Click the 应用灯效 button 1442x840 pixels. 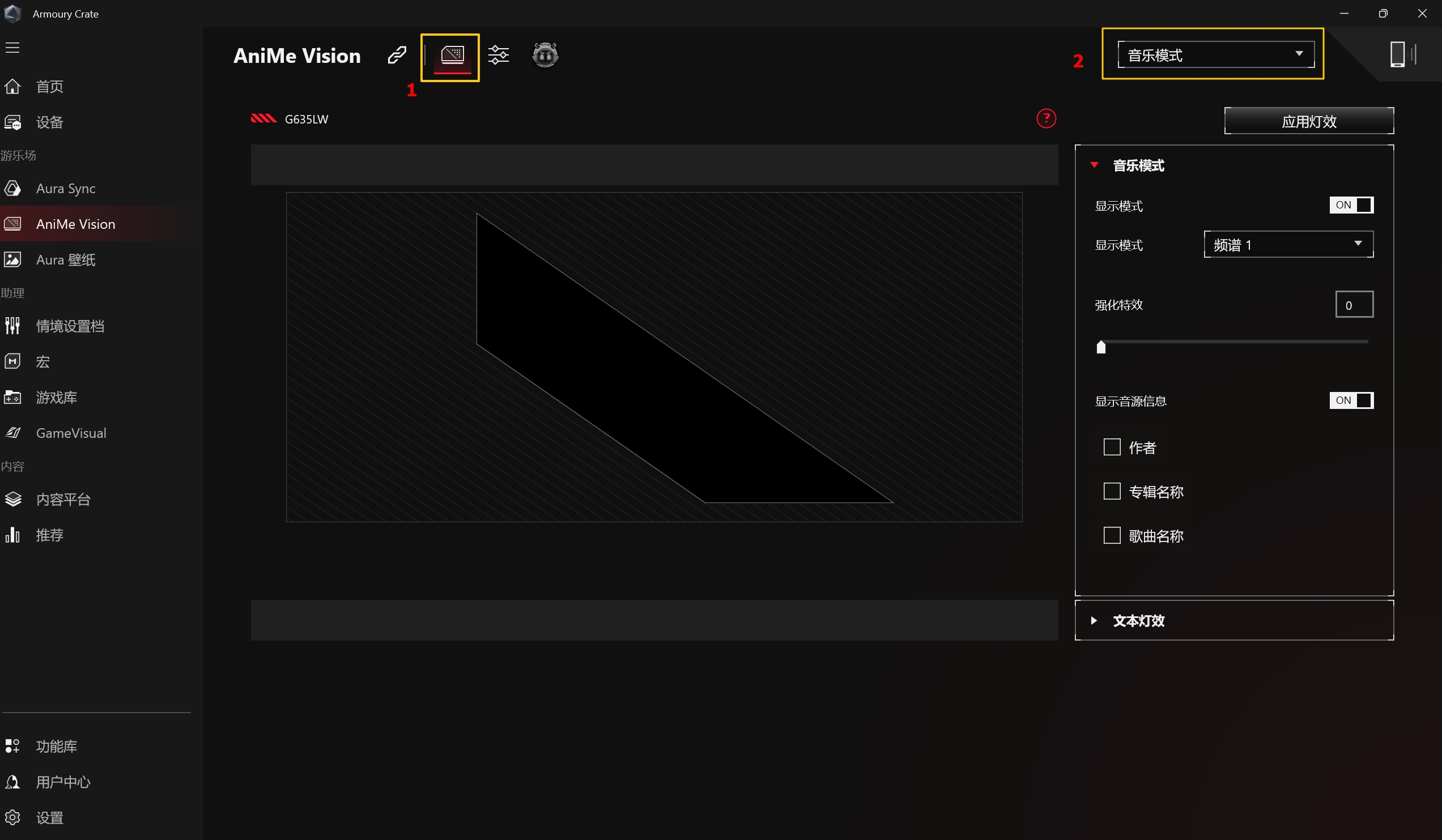point(1309,121)
